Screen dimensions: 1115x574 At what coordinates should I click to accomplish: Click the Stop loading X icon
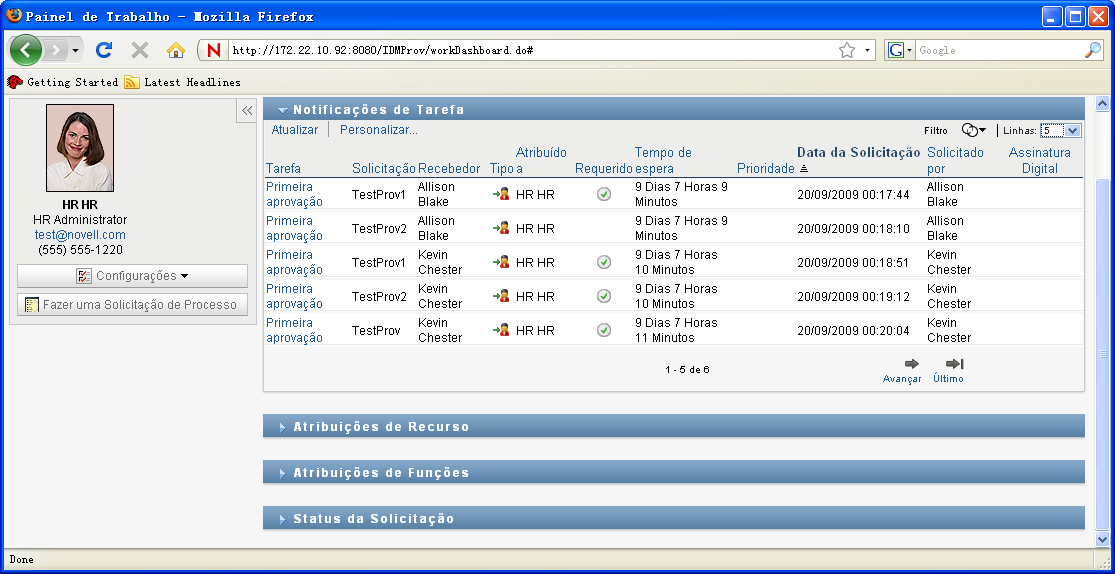tap(140, 50)
